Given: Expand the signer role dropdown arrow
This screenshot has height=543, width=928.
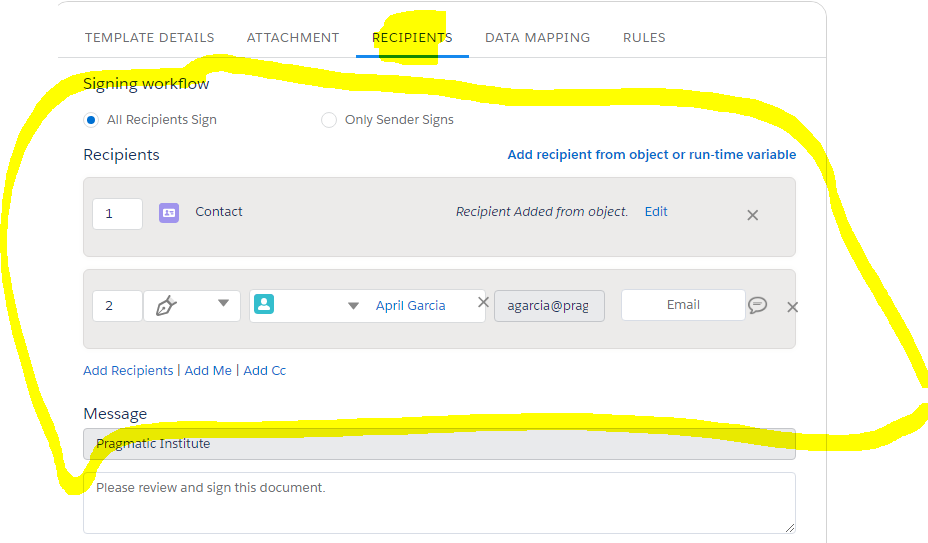Looking at the screenshot, I should [223, 303].
